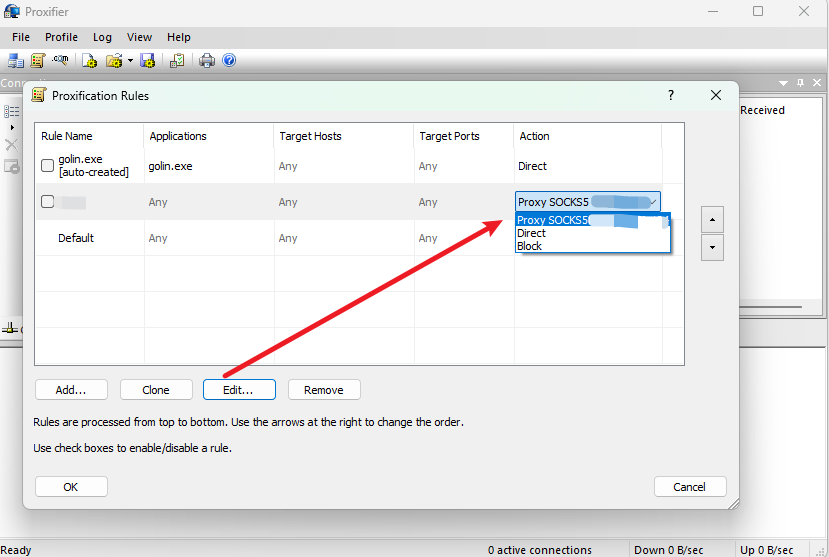The height and width of the screenshot is (557, 829).
Task: Click horizontal scrollbar in Connections pane
Action: (x=770, y=307)
